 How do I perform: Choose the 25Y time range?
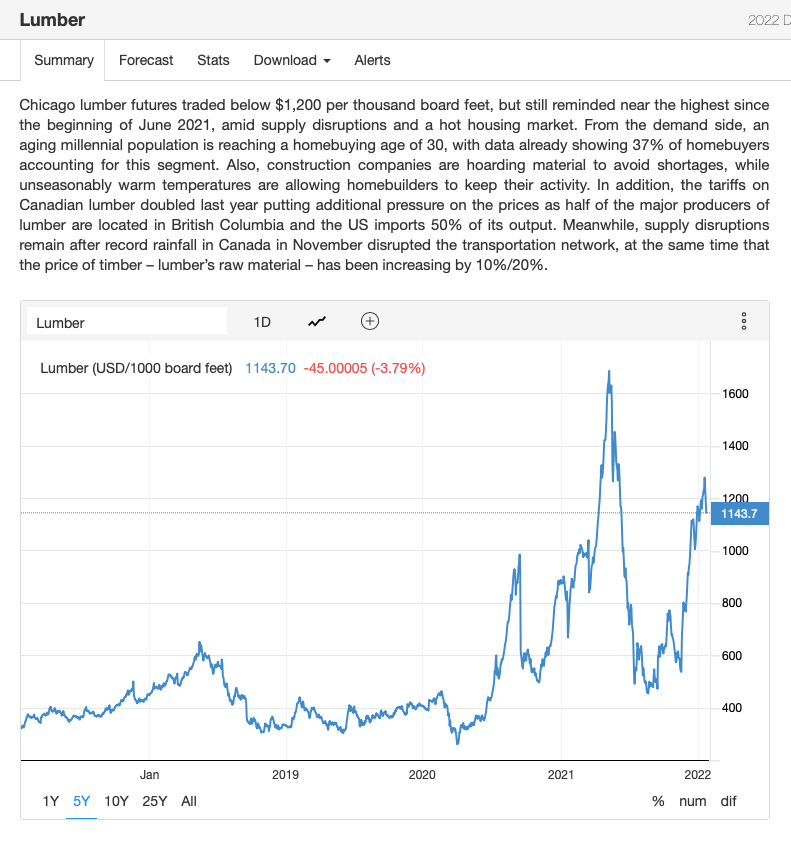click(x=155, y=801)
